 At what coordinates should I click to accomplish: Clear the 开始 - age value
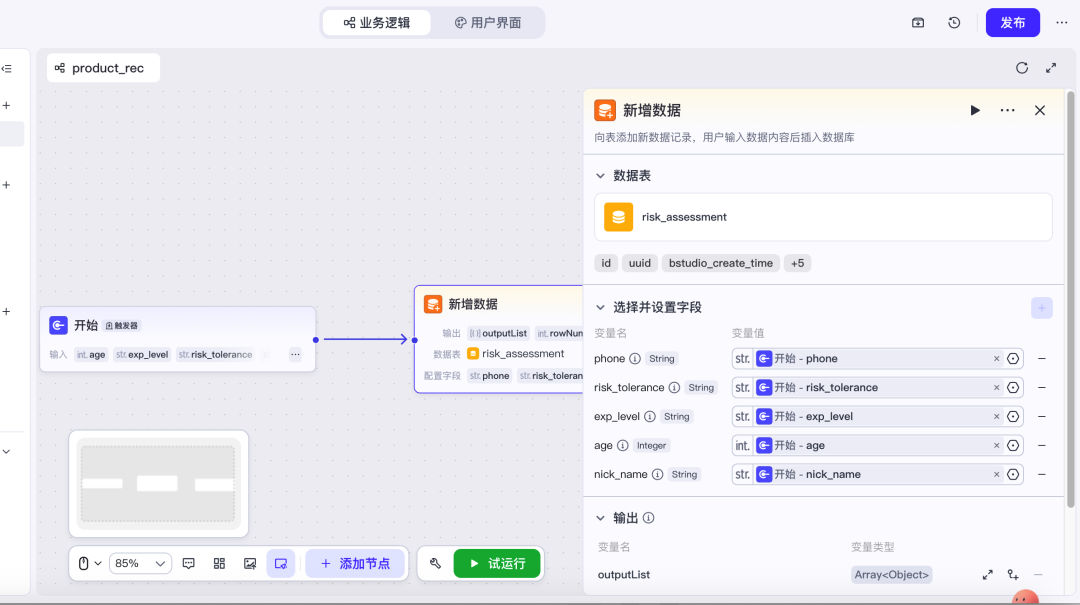(996, 445)
